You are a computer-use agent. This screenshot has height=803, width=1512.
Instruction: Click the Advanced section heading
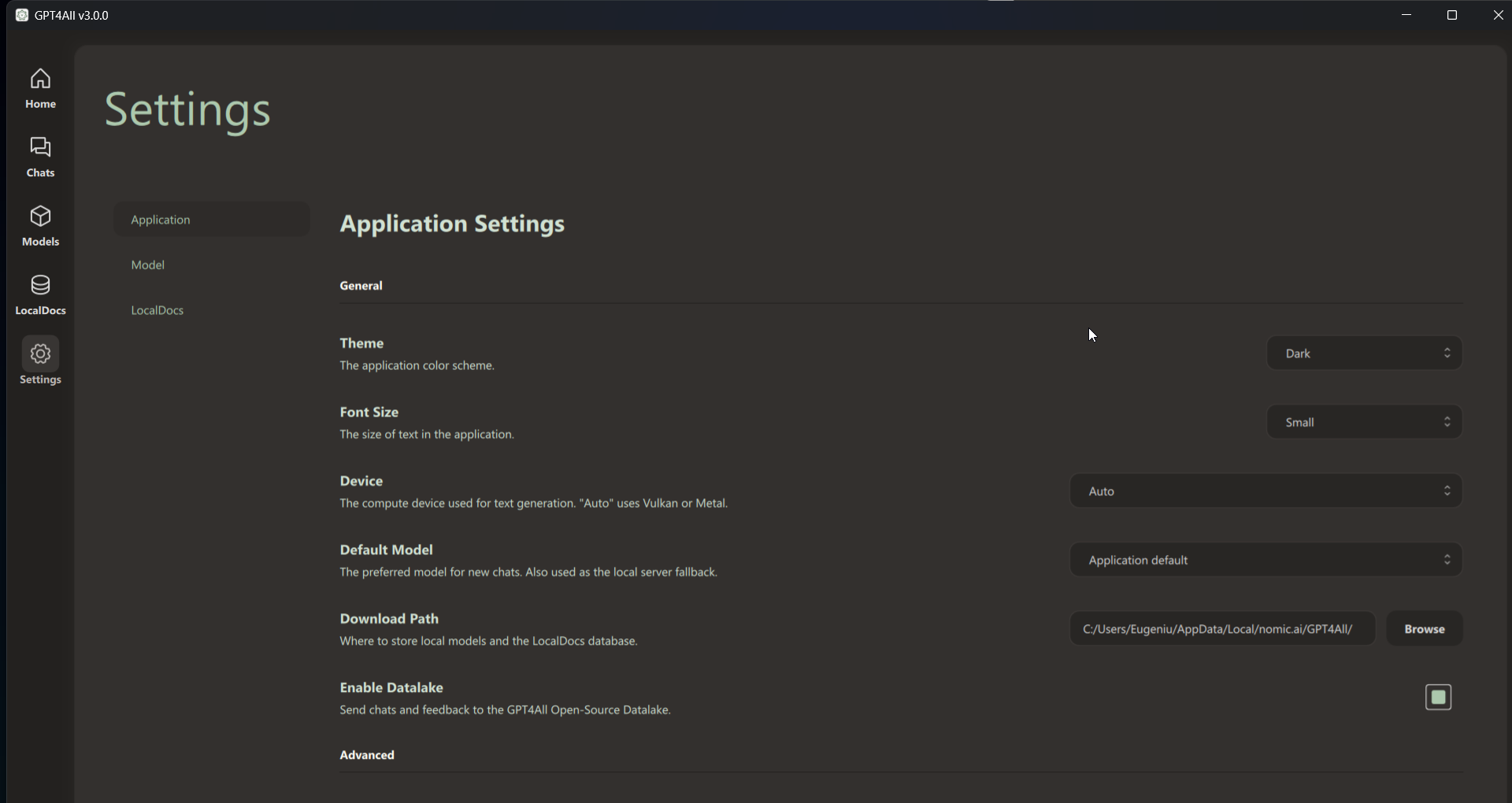coord(367,755)
